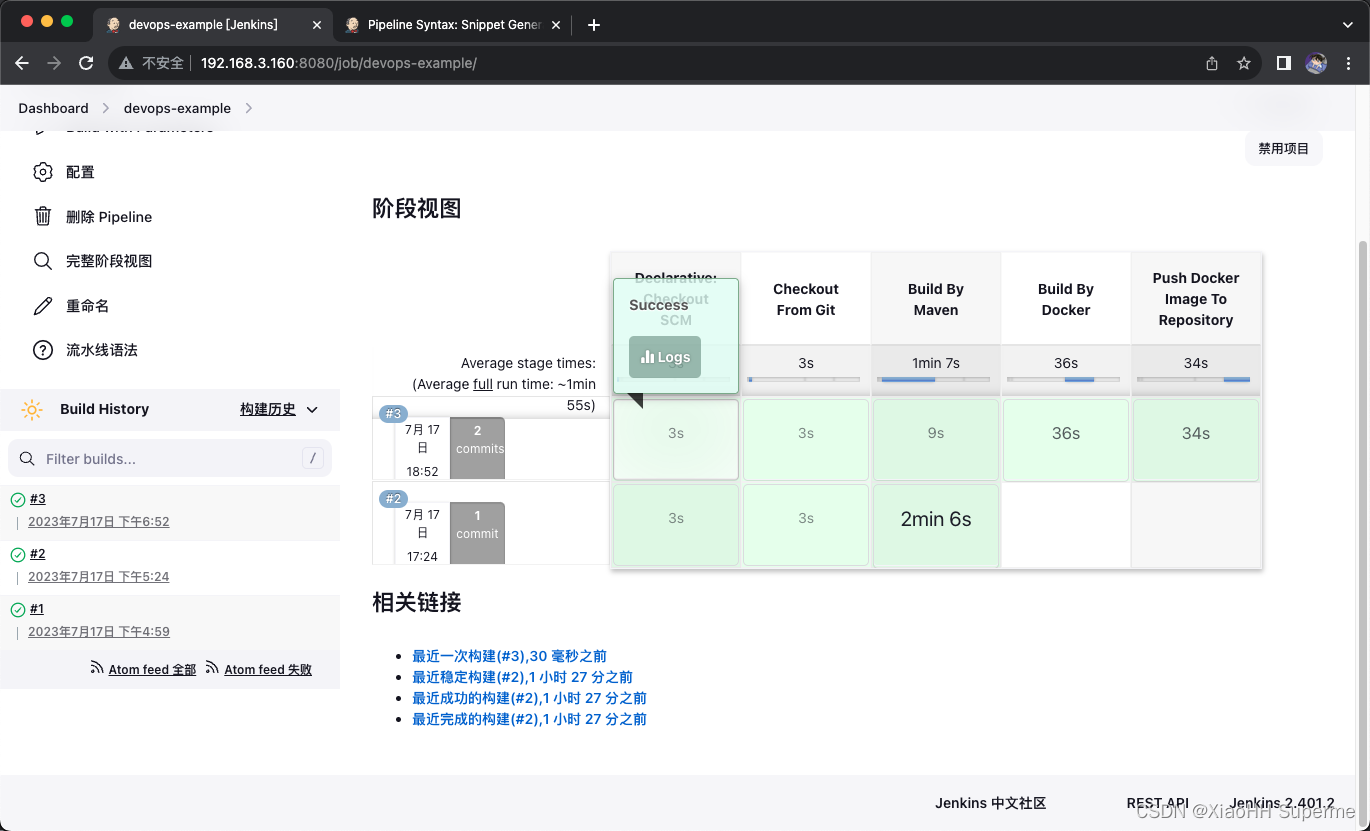Click the Jenkins 中文社区 footer link
The height and width of the screenshot is (831, 1370).
tap(990, 803)
